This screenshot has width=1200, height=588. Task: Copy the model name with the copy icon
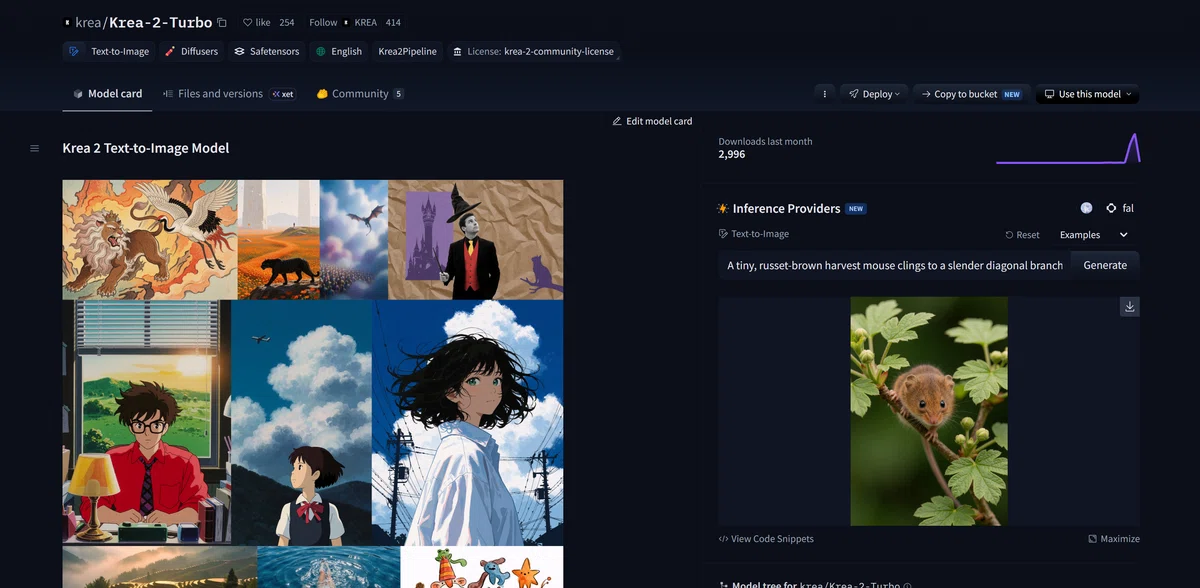coord(221,22)
